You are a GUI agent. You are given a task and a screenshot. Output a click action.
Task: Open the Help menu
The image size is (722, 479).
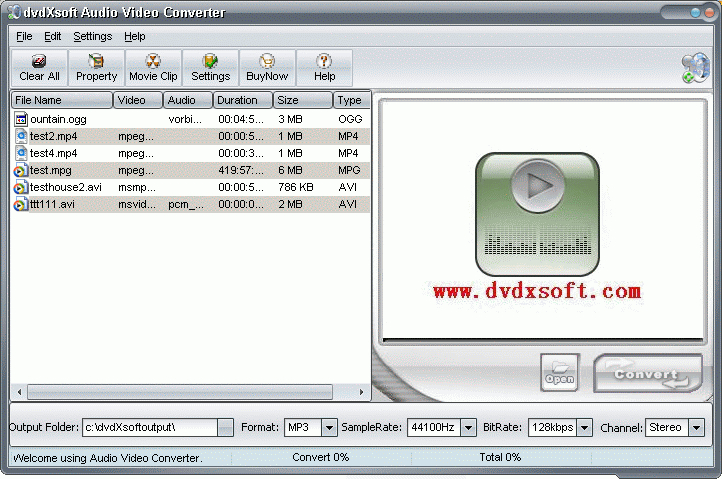tap(134, 36)
